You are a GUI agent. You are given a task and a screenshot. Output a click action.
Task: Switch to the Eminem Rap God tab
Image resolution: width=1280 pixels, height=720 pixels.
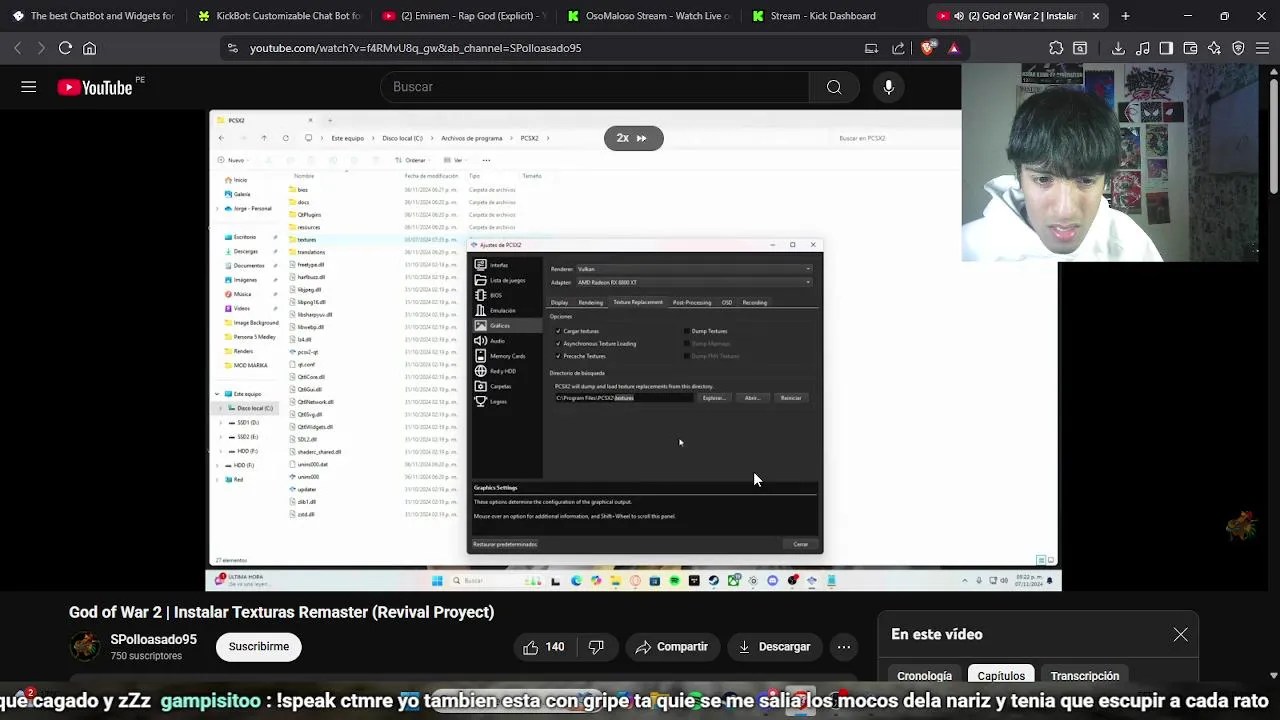pos(465,16)
